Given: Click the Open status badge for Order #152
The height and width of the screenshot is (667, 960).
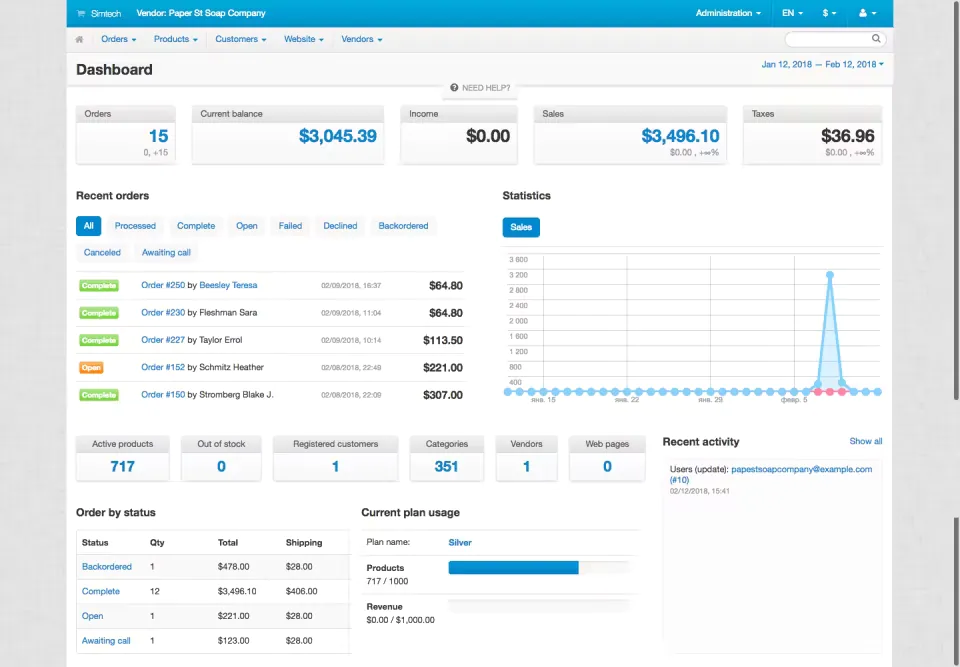Looking at the screenshot, I should coord(92,367).
